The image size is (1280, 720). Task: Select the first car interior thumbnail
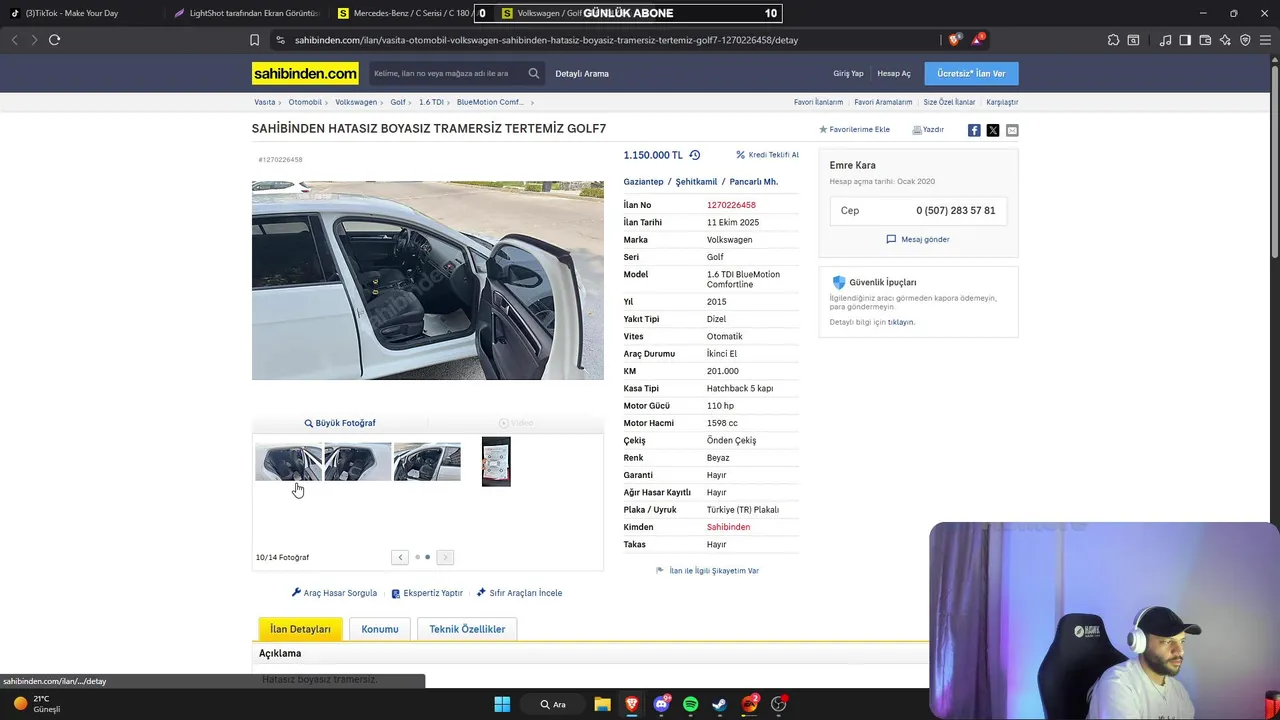(288, 462)
